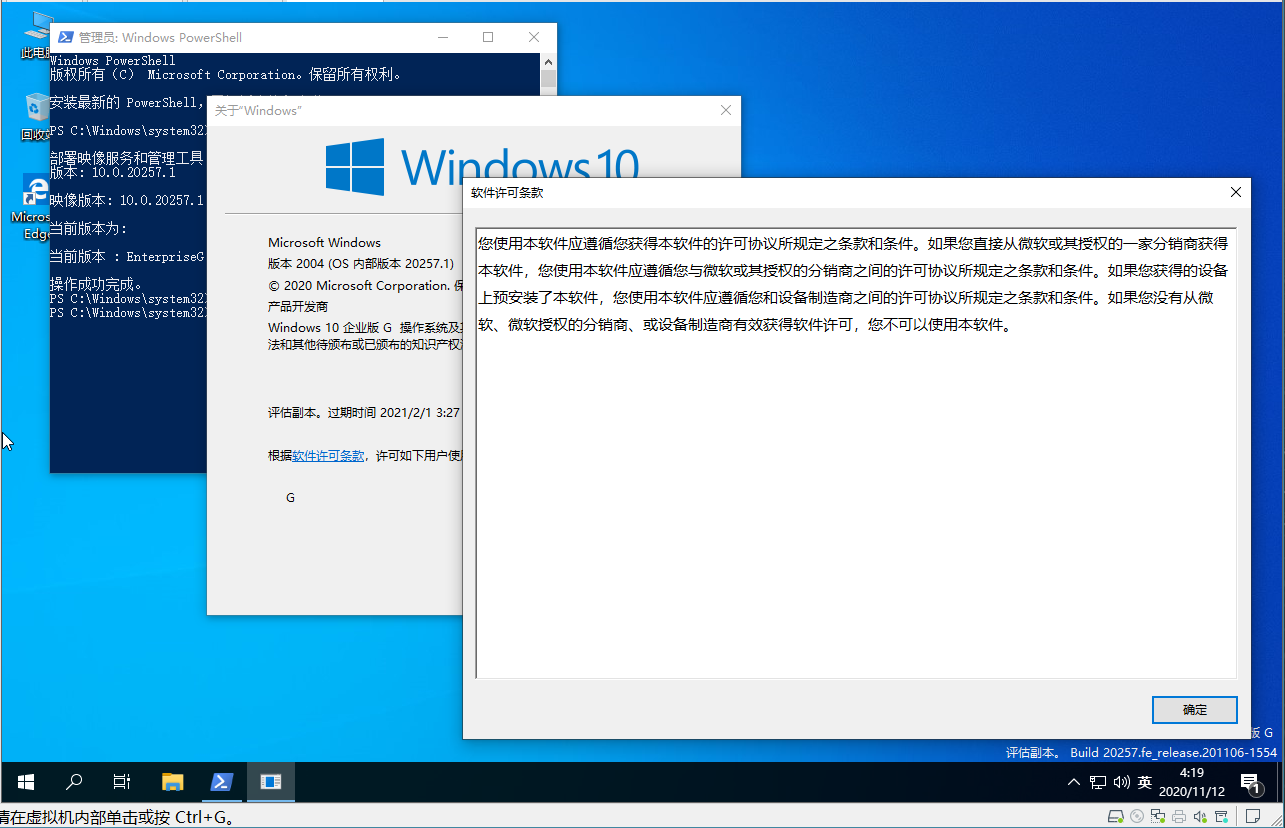Close the 软件许可条款 dialog
This screenshot has height=828, width=1285.
pos(1236,192)
